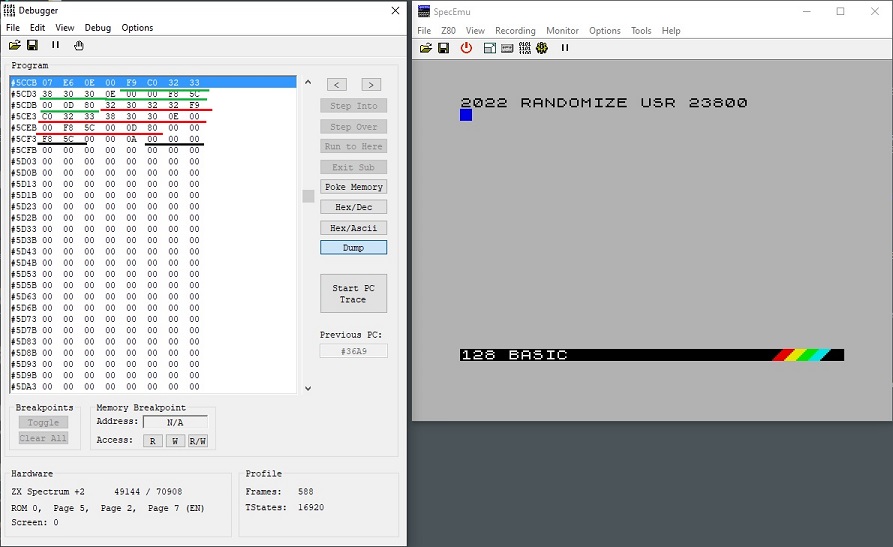Screen dimensions: 893x547
Task: Select R memory access toggle
Action: coord(153,441)
